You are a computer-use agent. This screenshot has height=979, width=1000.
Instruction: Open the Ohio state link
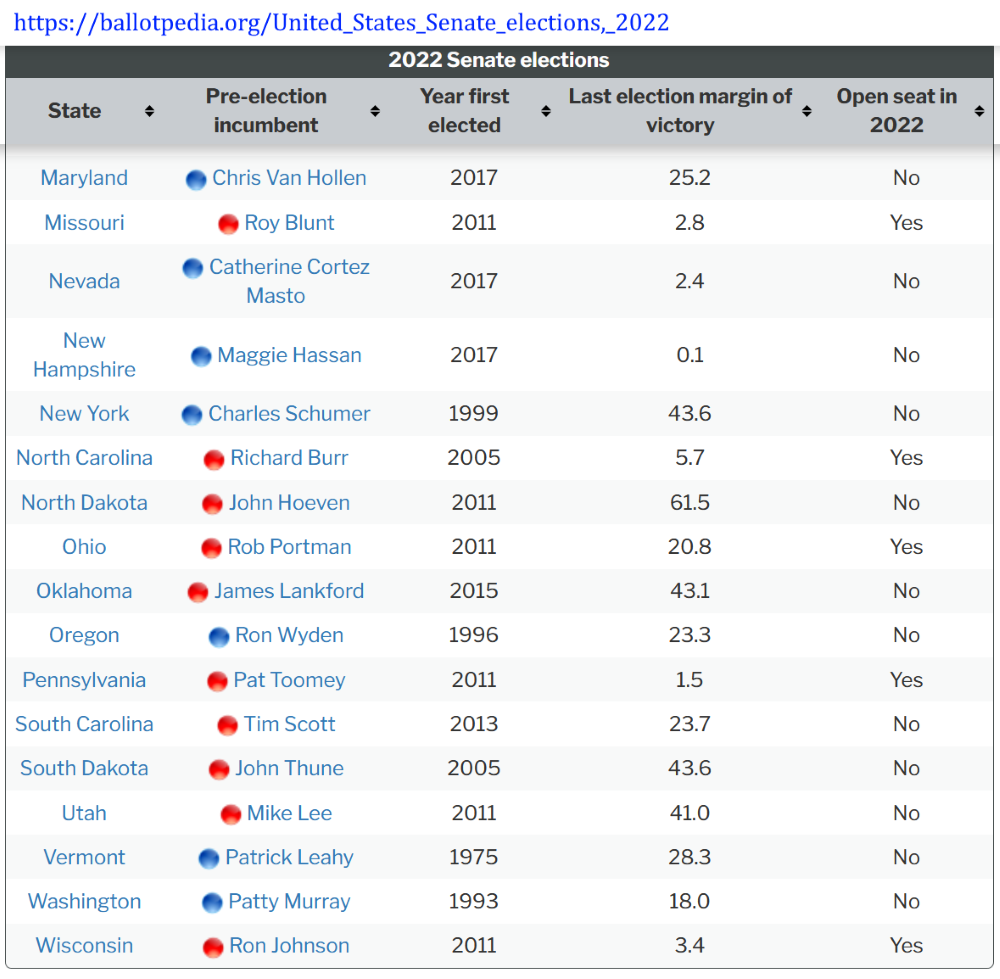[x=84, y=547]
